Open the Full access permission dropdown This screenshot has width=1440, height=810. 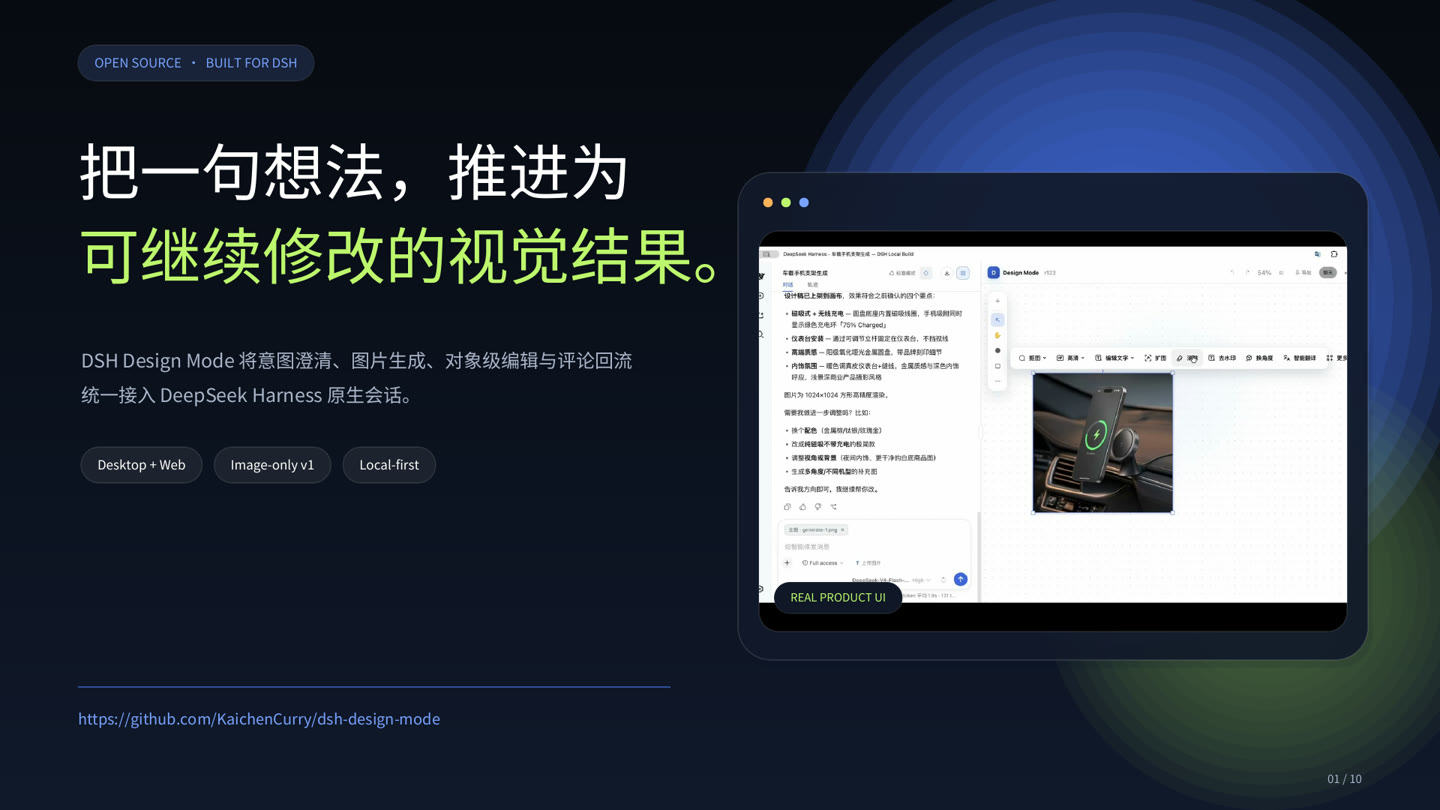[x=823, y=563]
